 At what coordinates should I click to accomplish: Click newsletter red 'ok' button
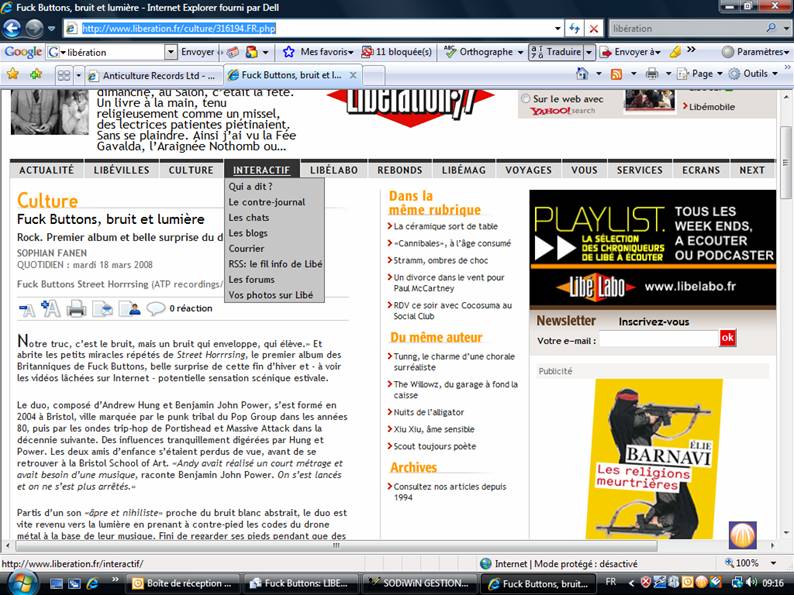click(727, 339)
